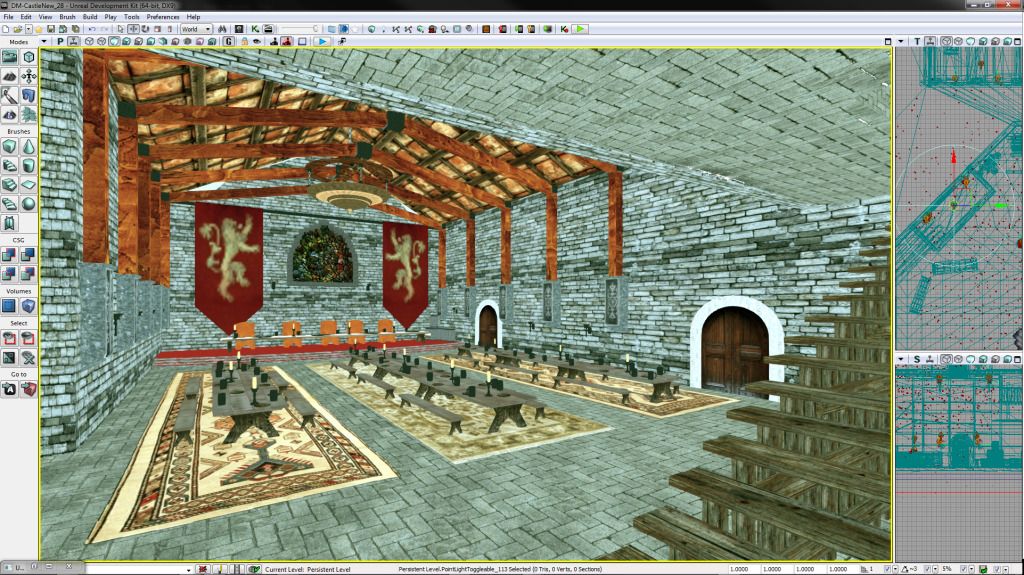
Task: Click the blue Play in Viewport arrow
Action: pyautogui.click(x=322, y=41)
